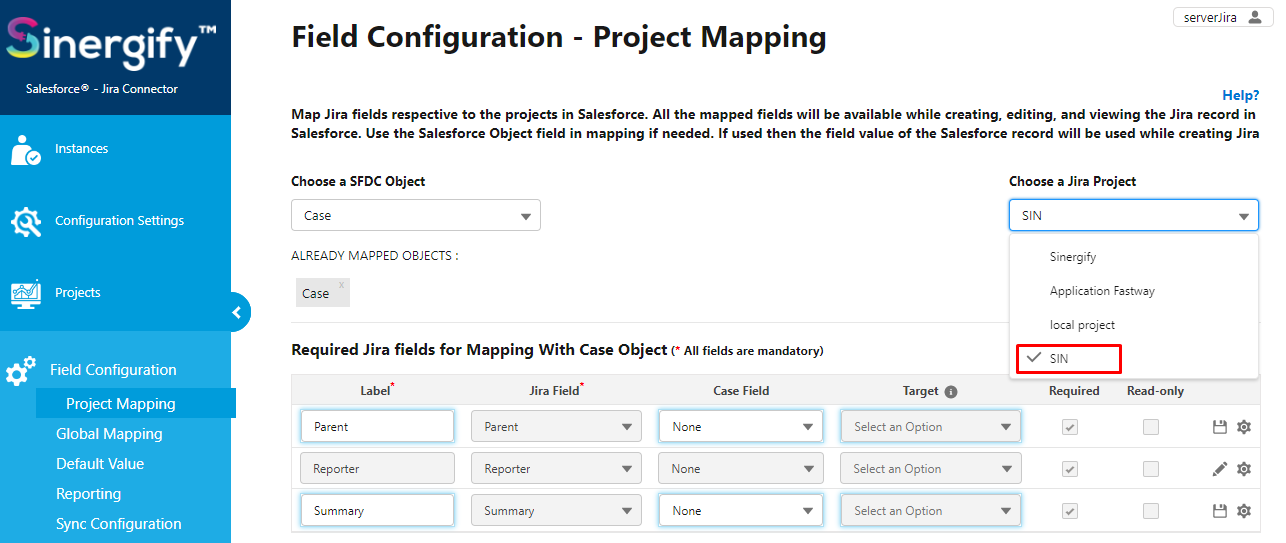Open Target dropdown in Summary row
Screen dimensions: 1286x543
(x=931, y=511)
